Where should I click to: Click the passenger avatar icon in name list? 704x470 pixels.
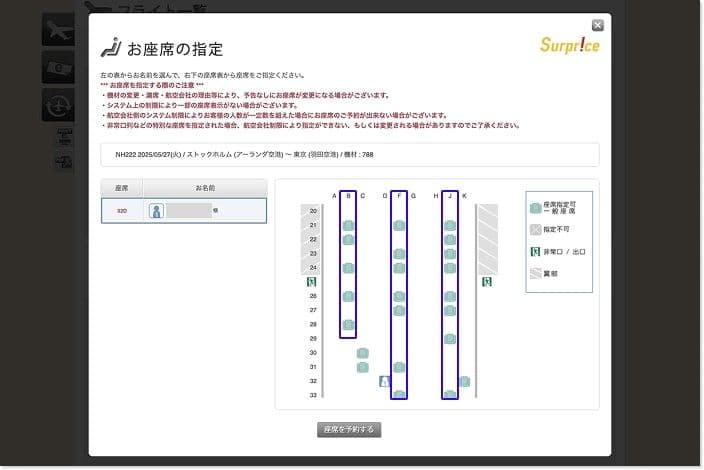tap(156, 211)
